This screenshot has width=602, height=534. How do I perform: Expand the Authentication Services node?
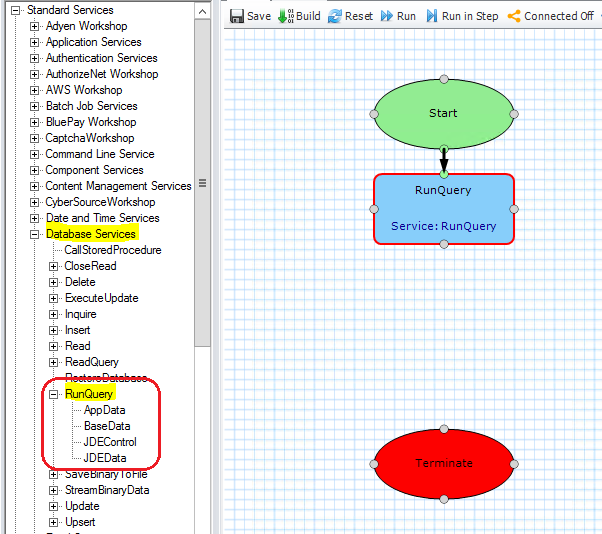[35, 58]
